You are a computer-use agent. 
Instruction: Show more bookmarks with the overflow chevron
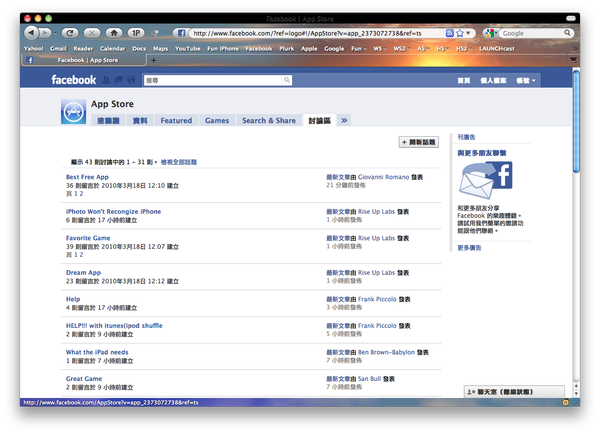pyautogui.click(x=574, y=49)
